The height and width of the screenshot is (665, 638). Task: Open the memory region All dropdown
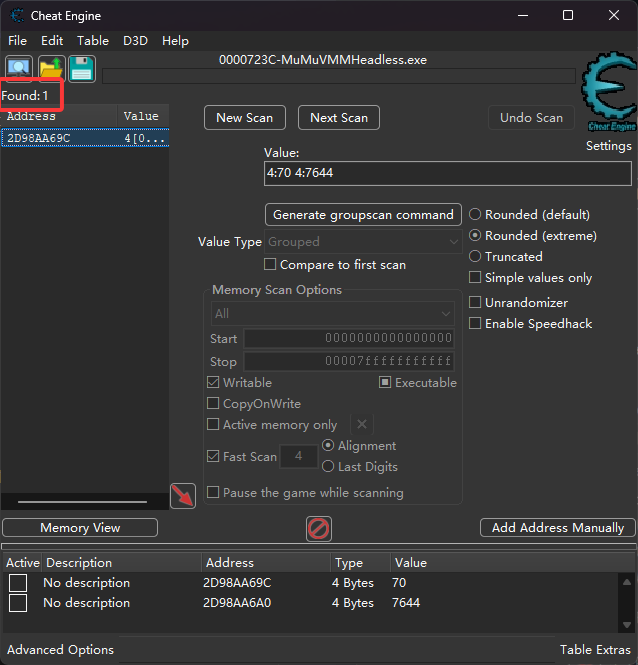pyautogui.click(x=333, y=314)
